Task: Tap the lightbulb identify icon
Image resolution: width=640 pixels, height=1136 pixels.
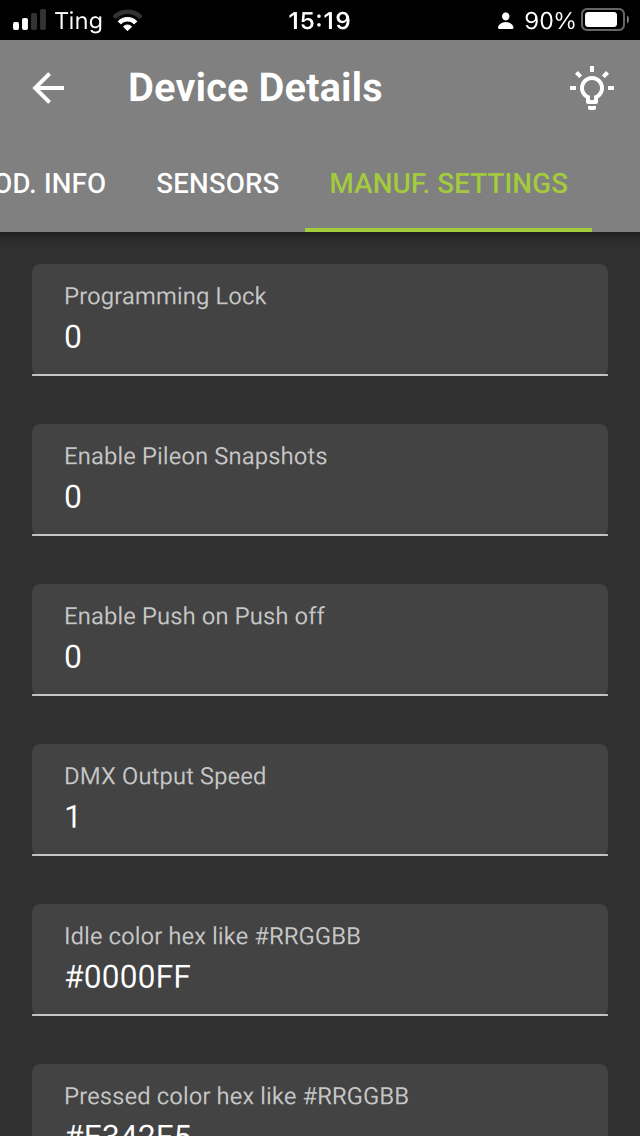Action: 591,88
